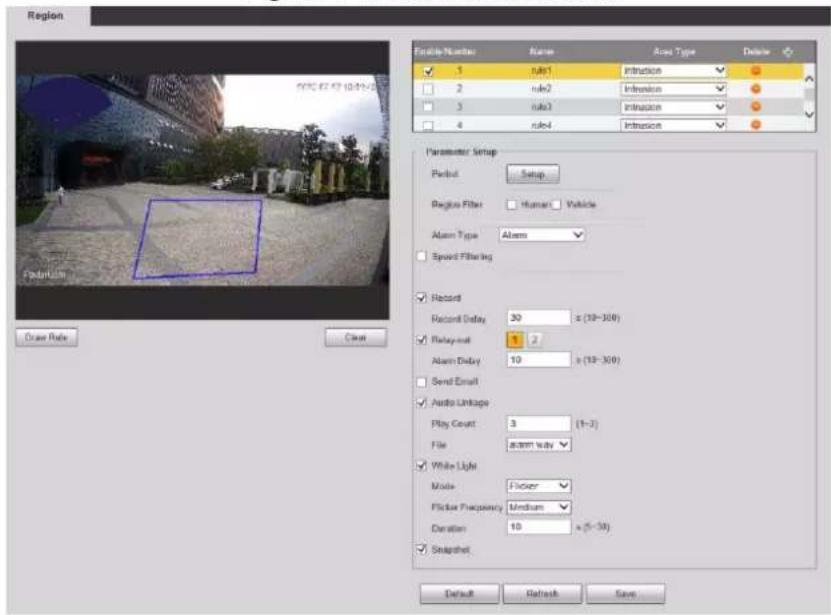Image resolution: width=831 pixels, height=615 pixels.
Task: Open the audio File dropdown
Action: pos(538,445)
